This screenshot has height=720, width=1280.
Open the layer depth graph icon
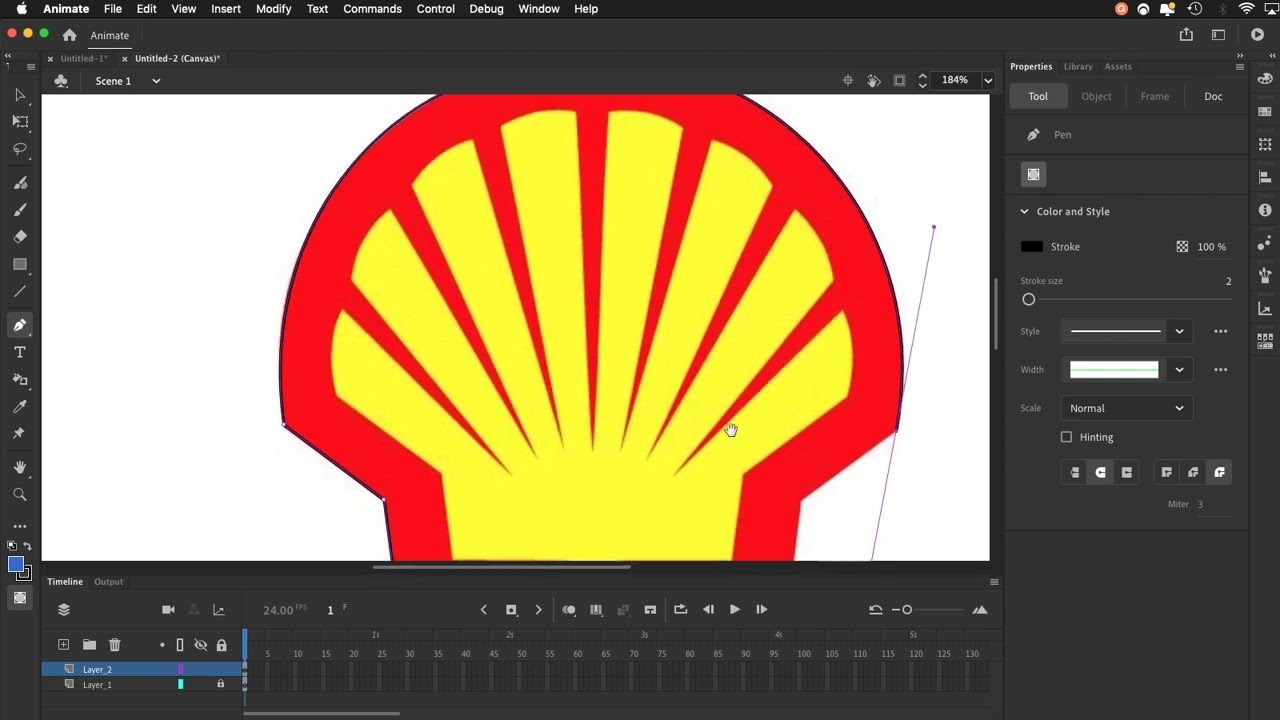point(219,609)
